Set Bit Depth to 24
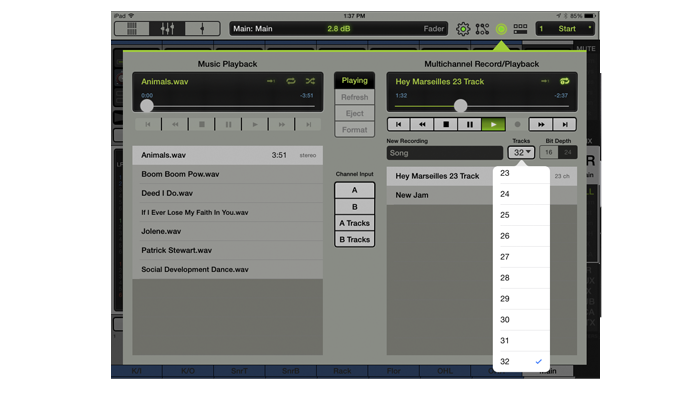The width and height of the screenshot is (700, 395). [x=567, y=152]
